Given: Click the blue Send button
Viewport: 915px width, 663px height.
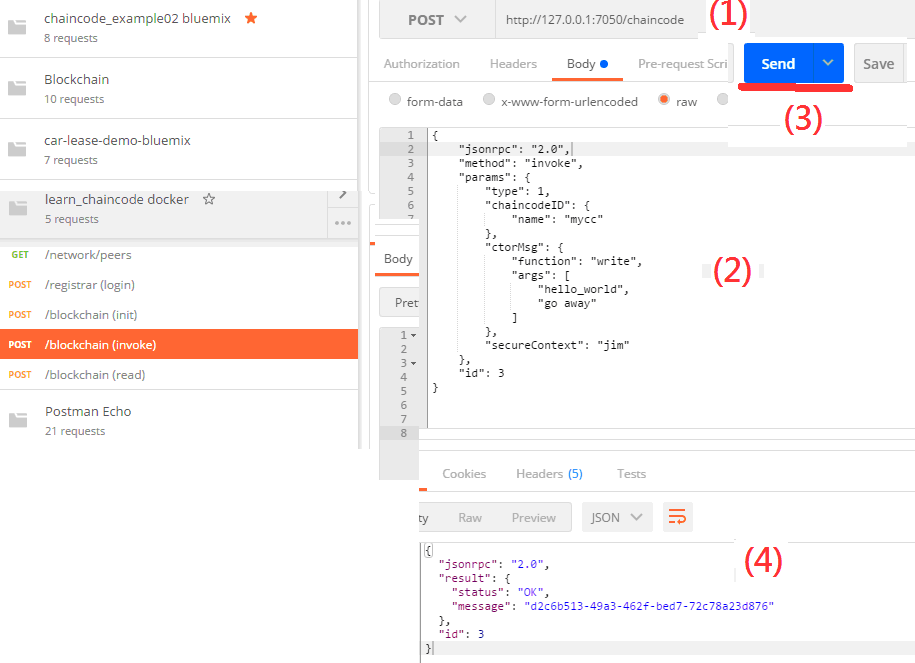Looking at the screenshot, I should [x=778, y=63].
